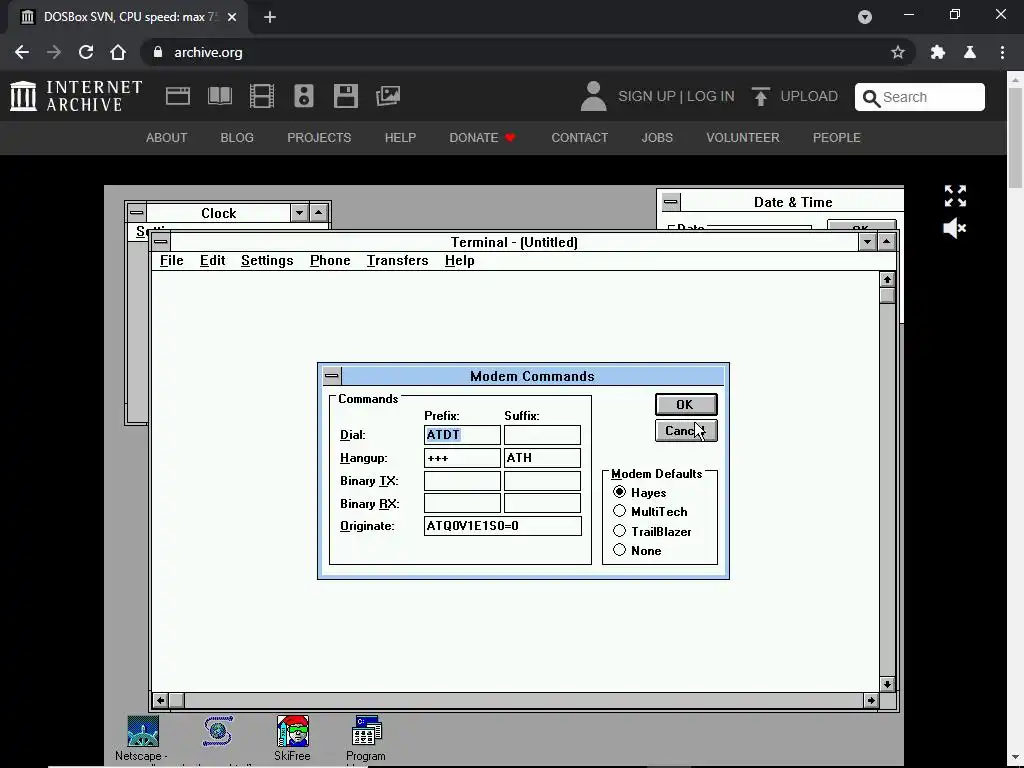Open Terminal window control menu box

click(161, 242)
